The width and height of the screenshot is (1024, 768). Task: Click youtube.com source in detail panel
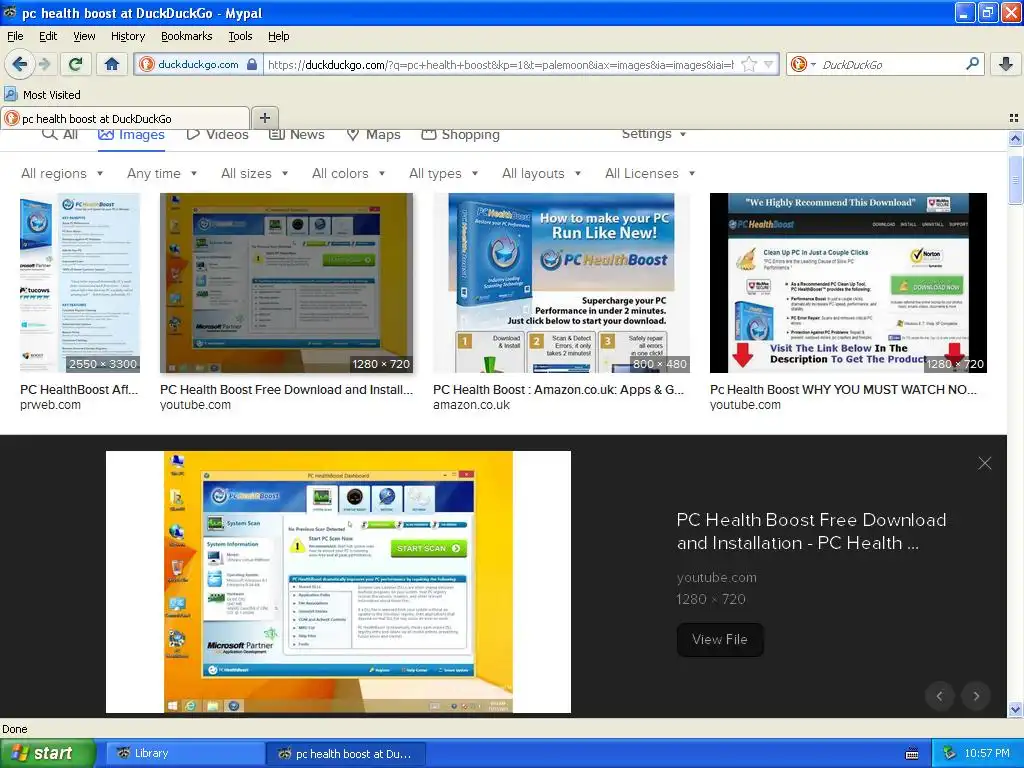[716, 577]
